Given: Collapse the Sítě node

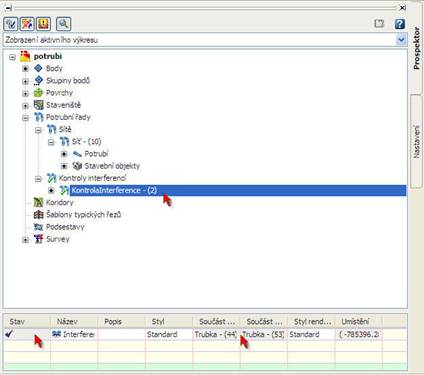Looking at the screenshot, I should tap(38, 130).
